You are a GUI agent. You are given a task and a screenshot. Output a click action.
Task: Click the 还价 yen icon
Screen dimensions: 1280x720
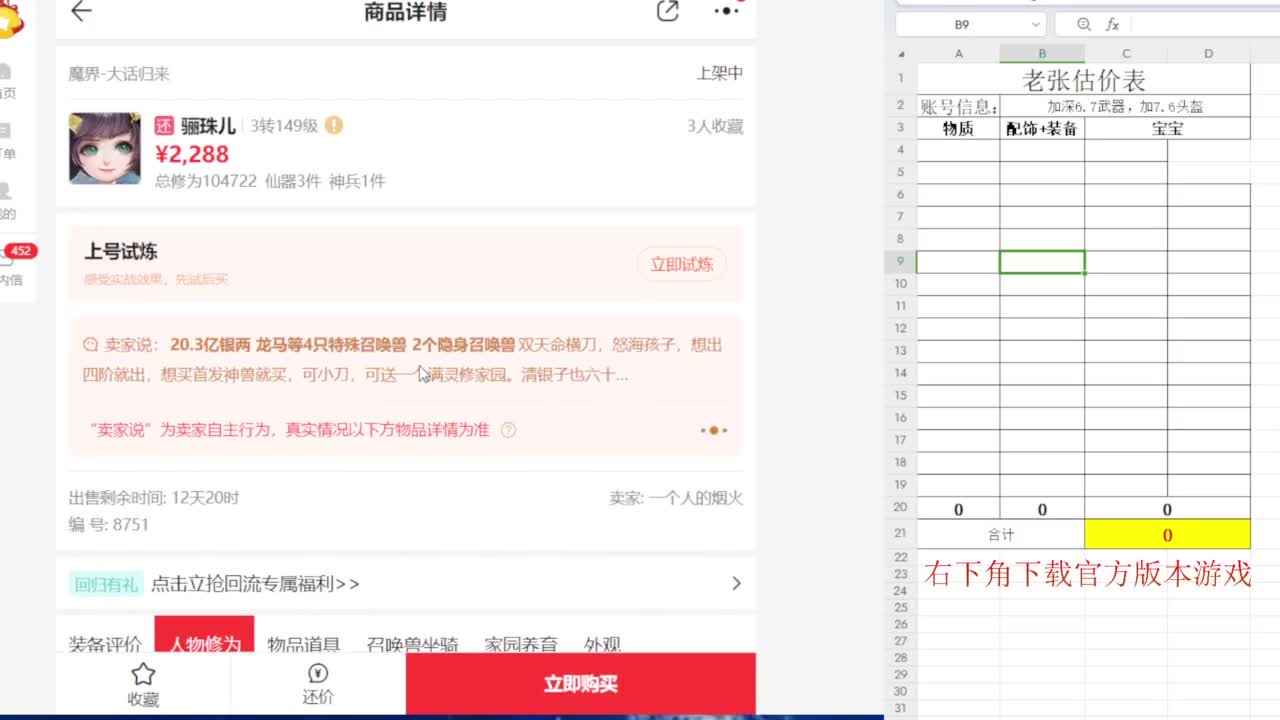pyautogui.click(x=318, y=673)
